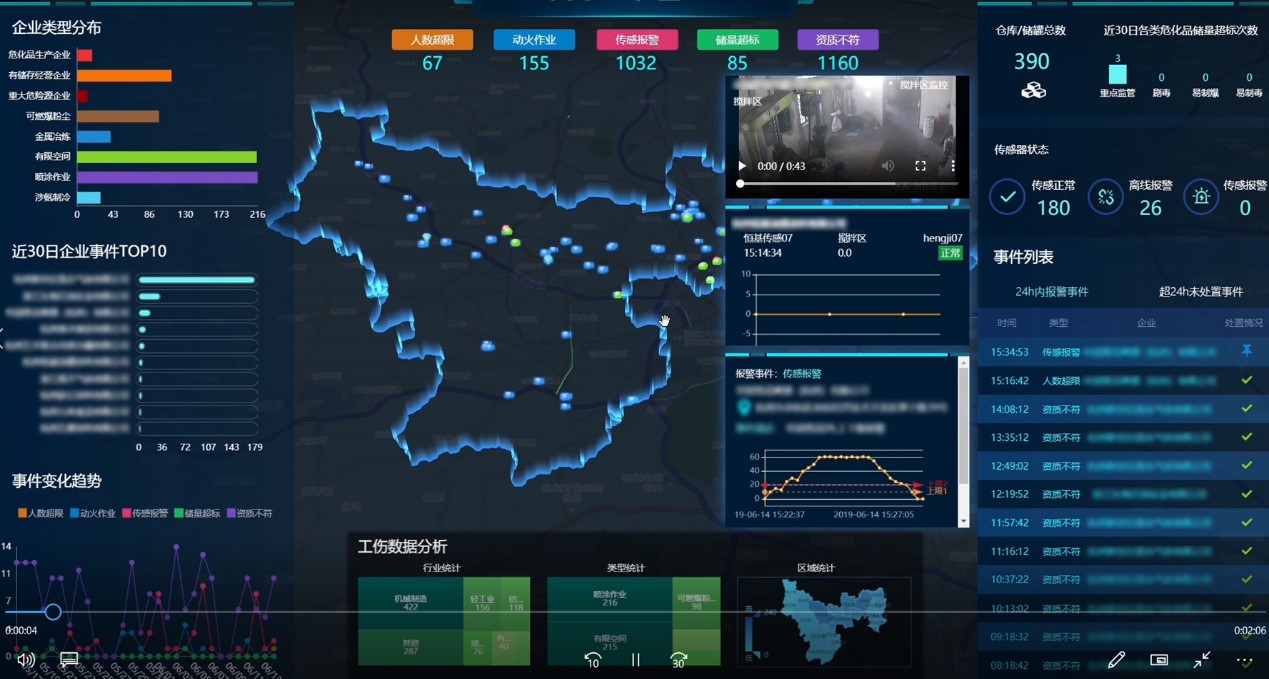The height and width of the screenshot is (679, 1269).
Task: Click the 处置情况 column header
Action: click(x=1244, y=323)
